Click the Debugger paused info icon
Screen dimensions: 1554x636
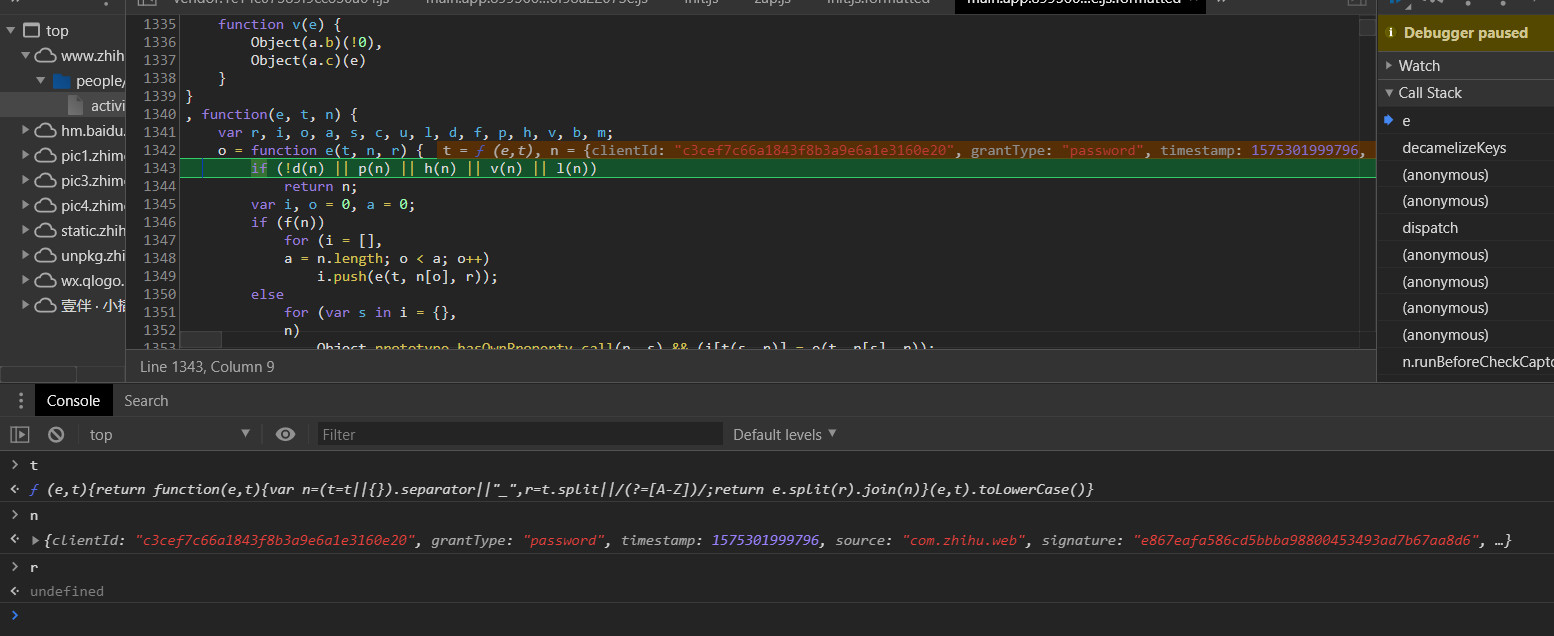tap(1391, 33)
